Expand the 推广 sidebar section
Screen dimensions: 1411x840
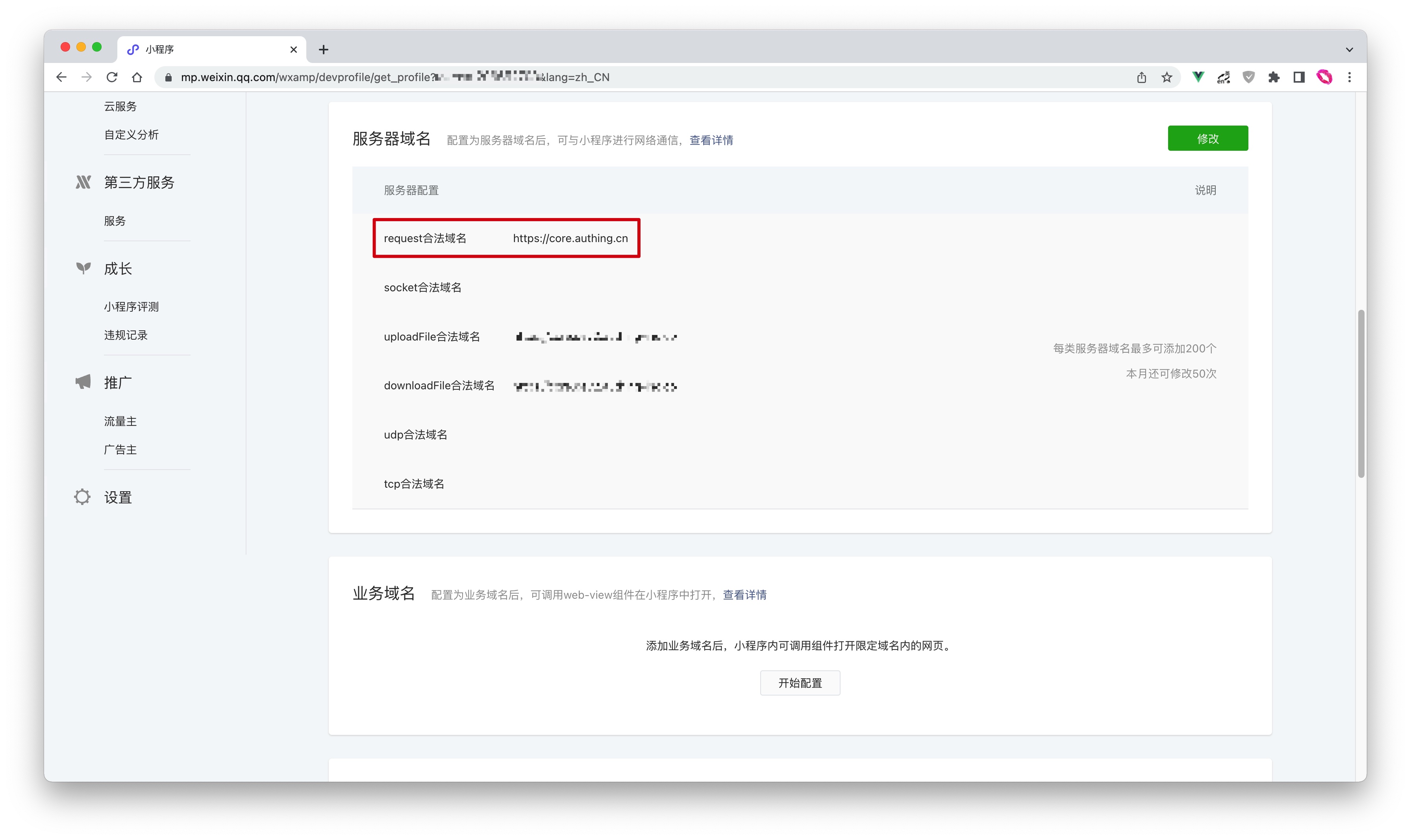tap(118, 383)
